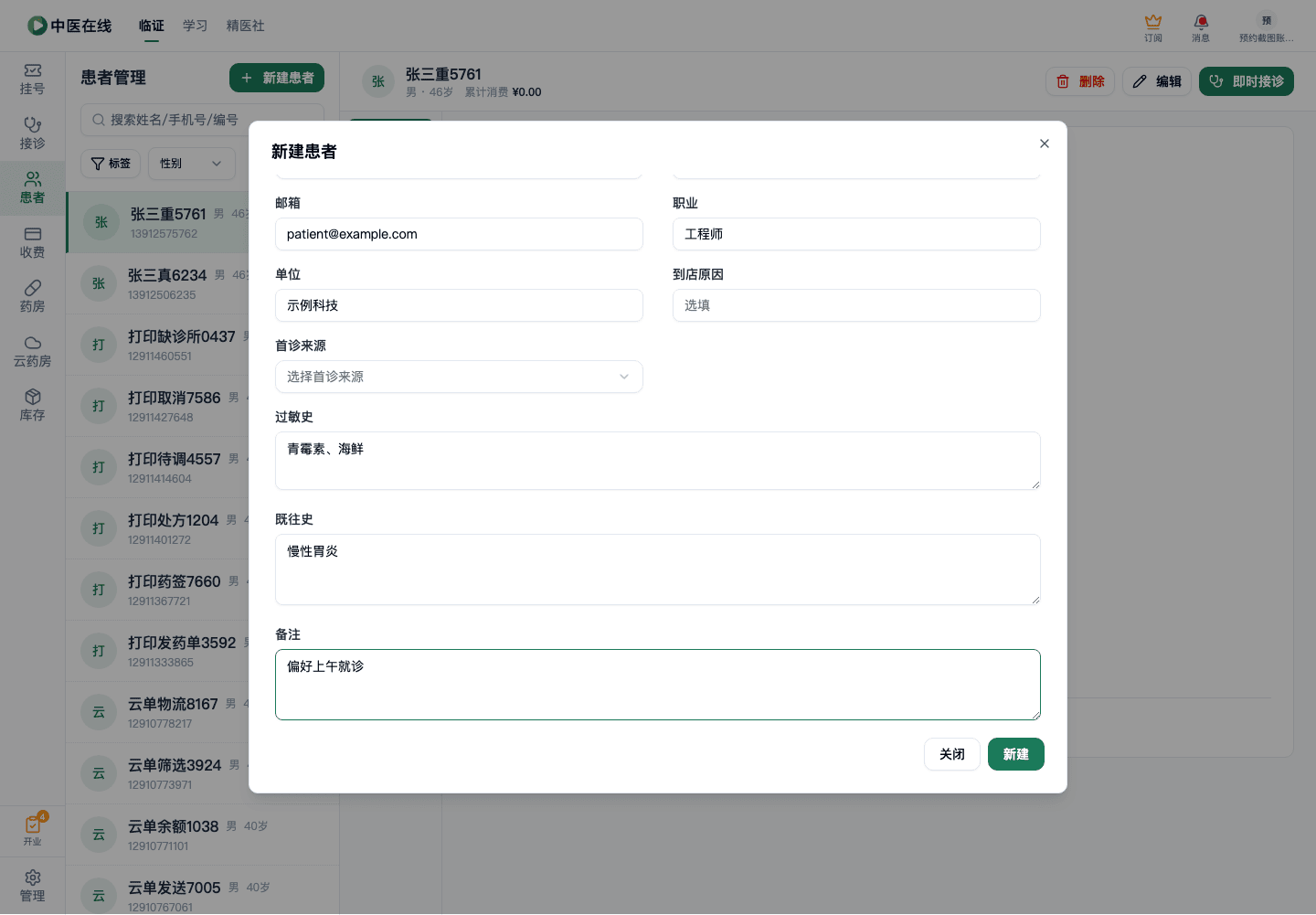1316x915 pixels.
Task: Focus the 到店原因 input field
Action: pos(856,305)
